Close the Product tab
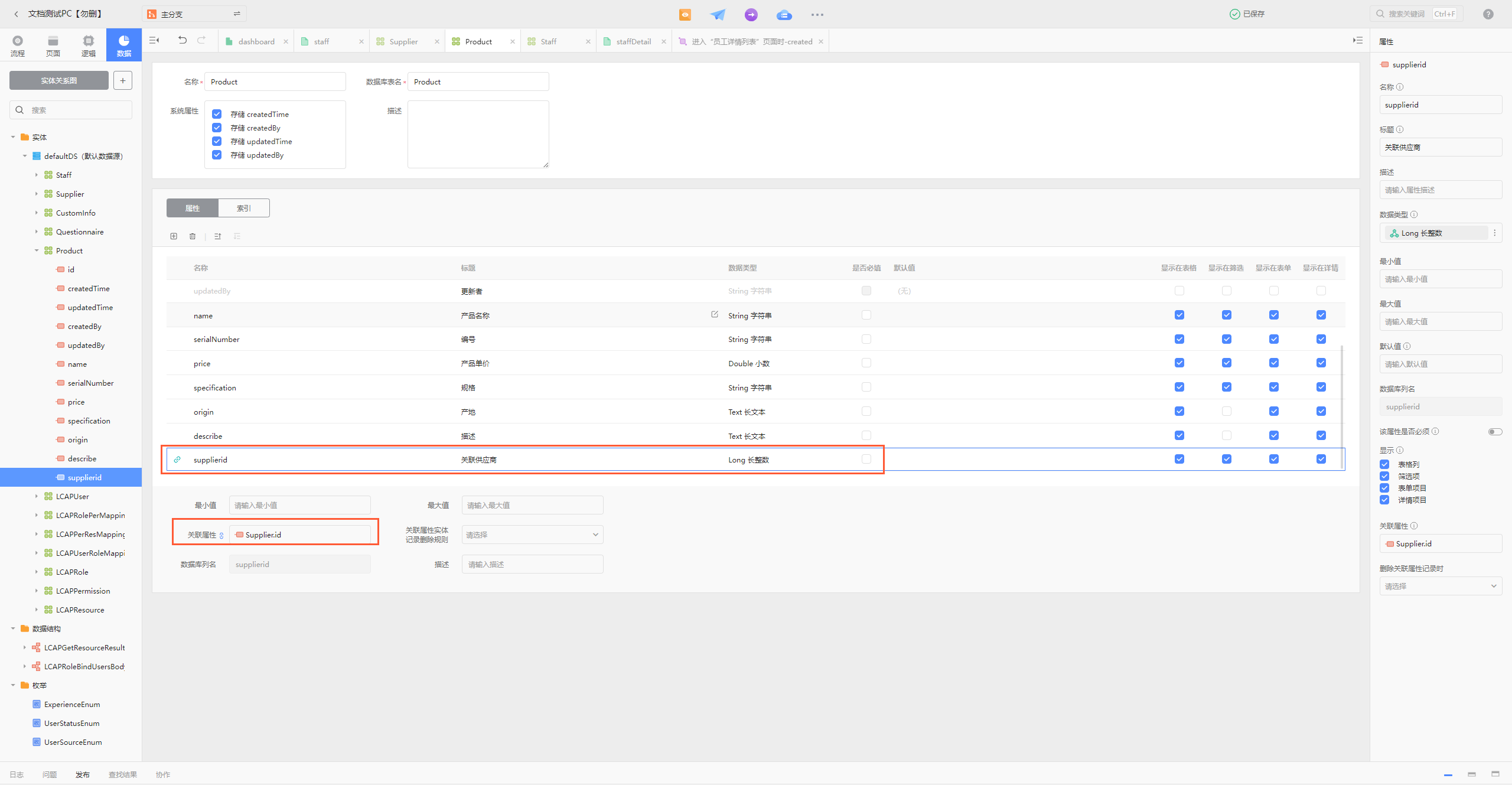1512x785 pixels. pos(512,41)
